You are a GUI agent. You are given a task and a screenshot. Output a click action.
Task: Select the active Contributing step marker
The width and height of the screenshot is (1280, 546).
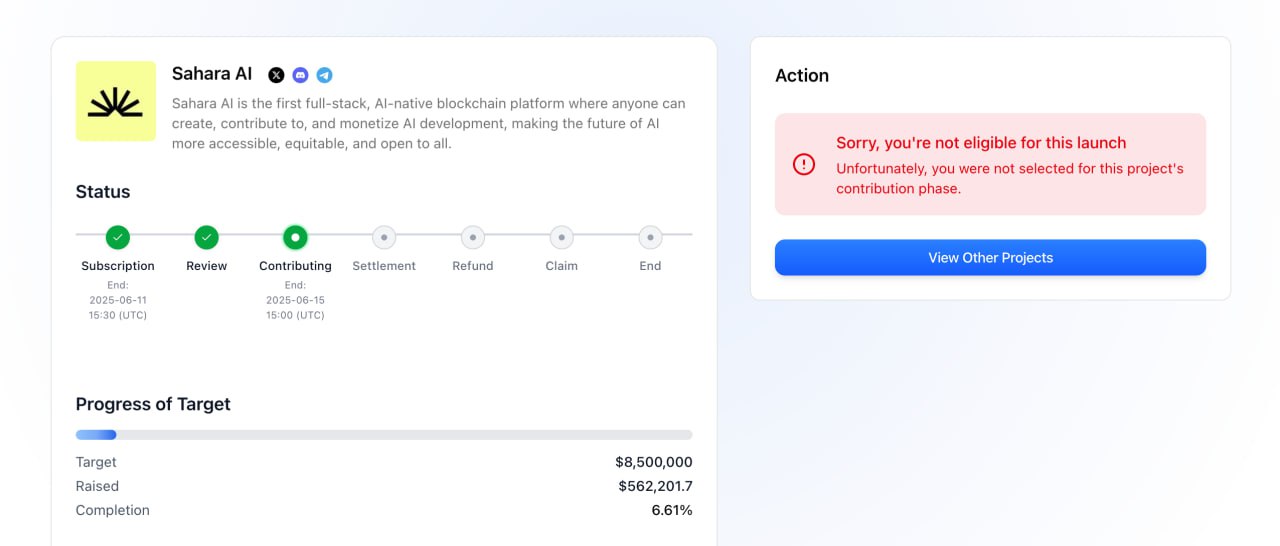click(295, 237)
